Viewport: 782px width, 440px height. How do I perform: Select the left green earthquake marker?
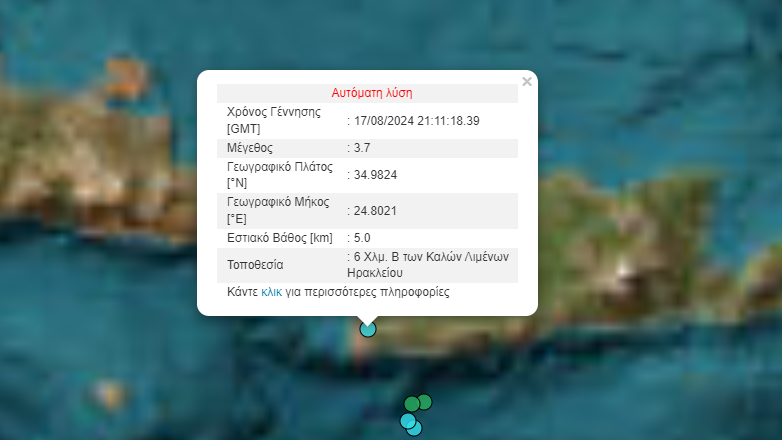click(x=412, y=404)
